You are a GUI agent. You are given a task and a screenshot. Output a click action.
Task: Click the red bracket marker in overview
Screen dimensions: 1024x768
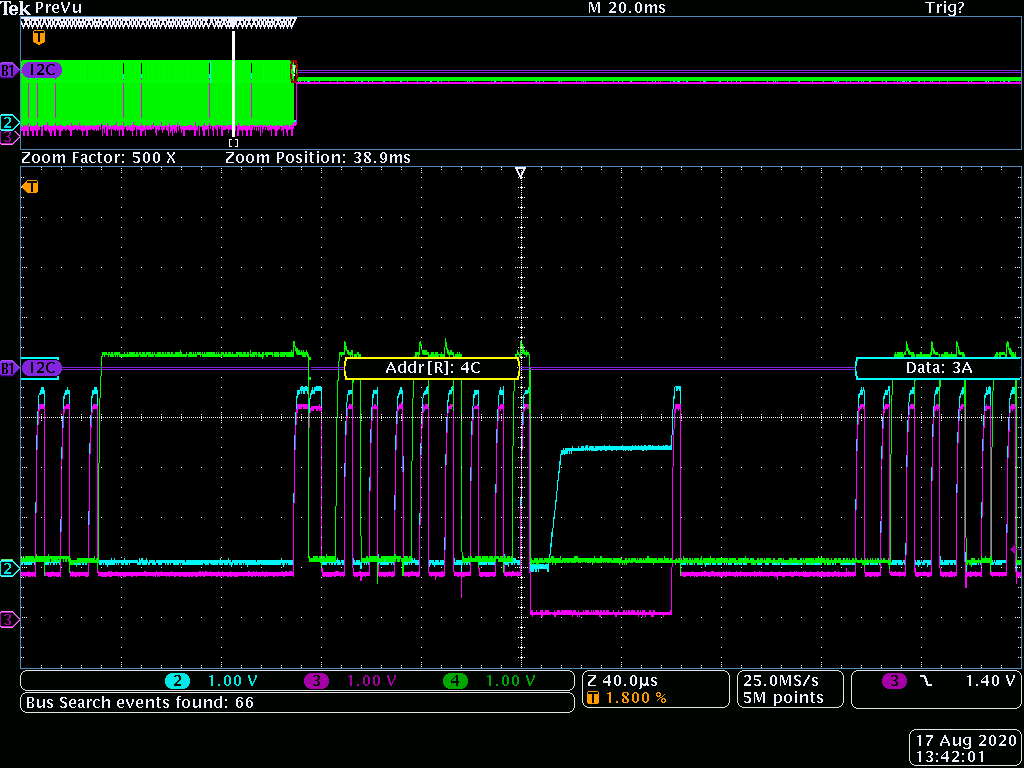pos(294,71)
